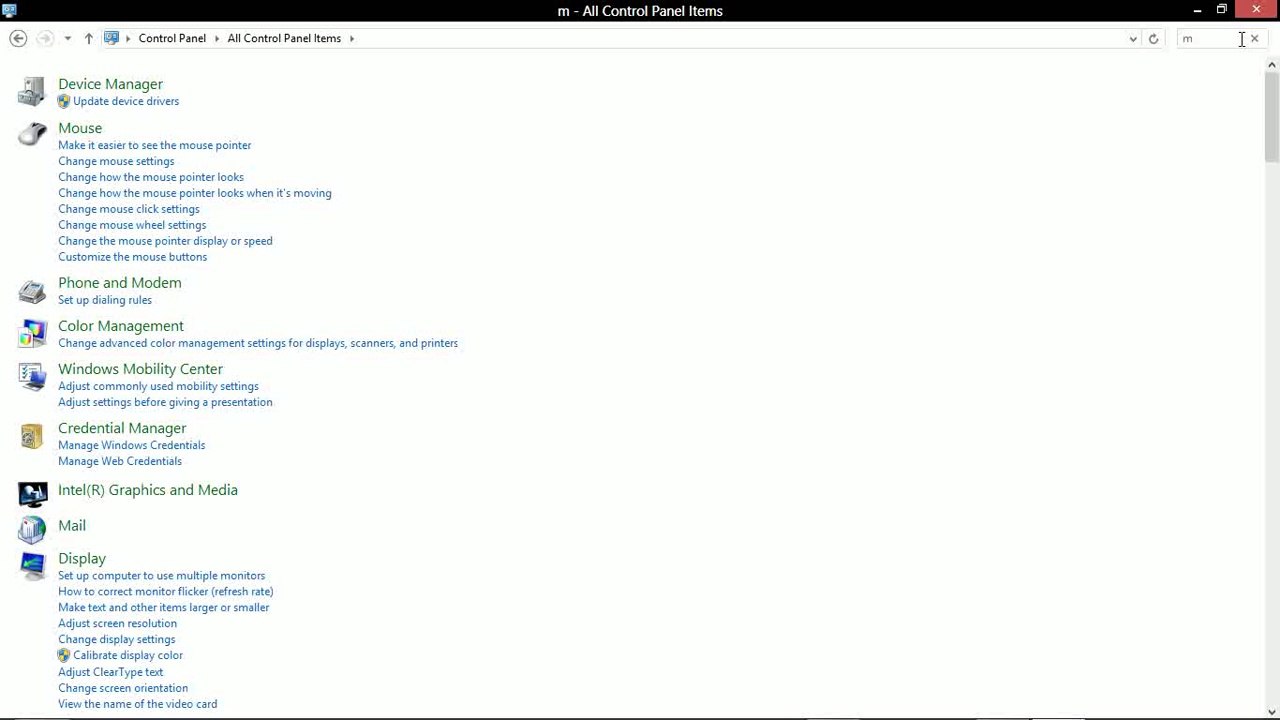
Task: Click Update device drivers link
Action: [x=126, y=101]
